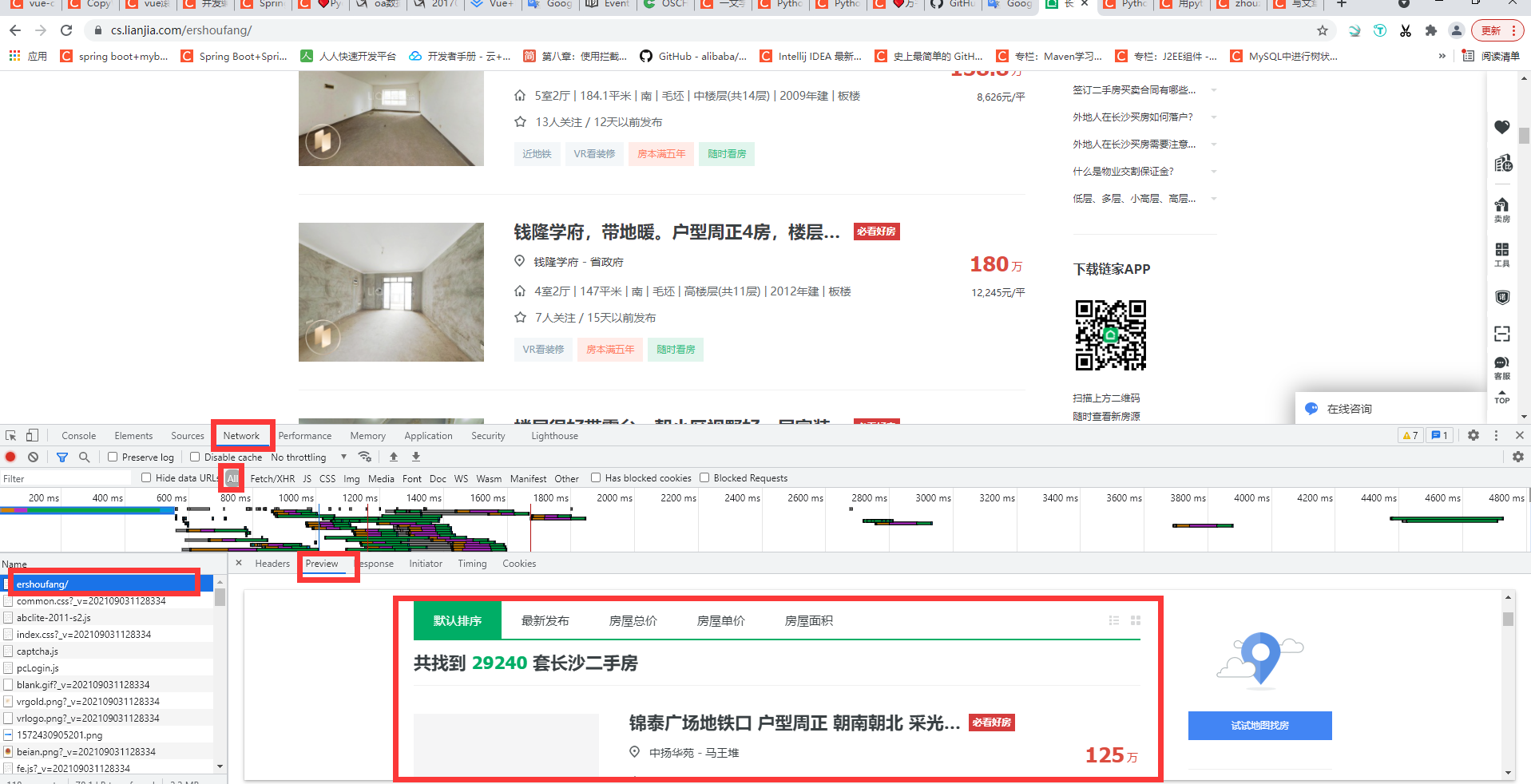Open the reading list icon
The image size is (1531, 784).
click(1468, 56)
